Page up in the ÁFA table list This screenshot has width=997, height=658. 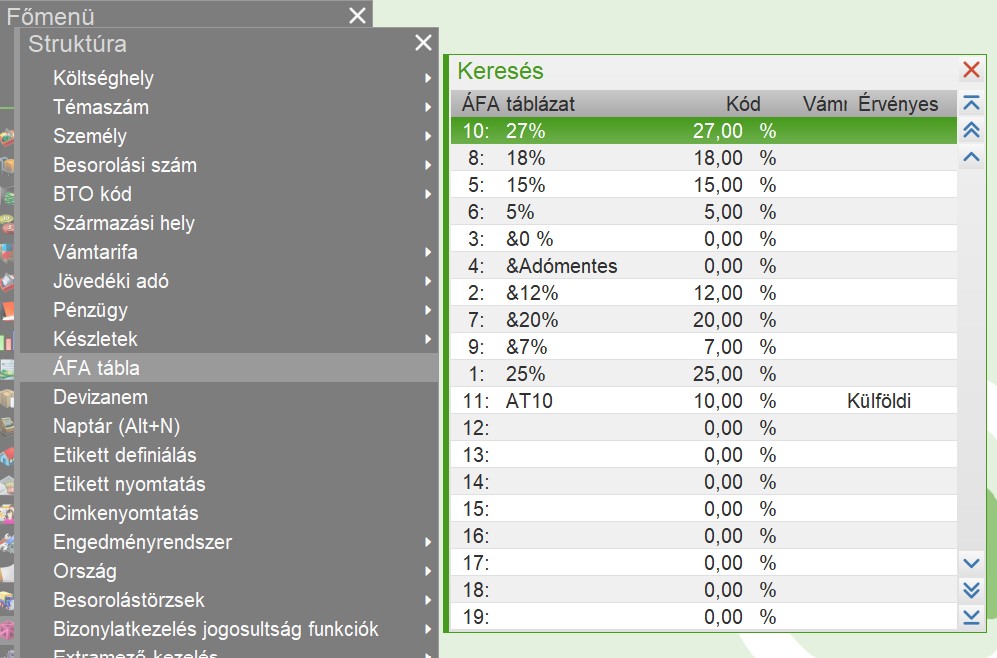click(x=971, y=130)
